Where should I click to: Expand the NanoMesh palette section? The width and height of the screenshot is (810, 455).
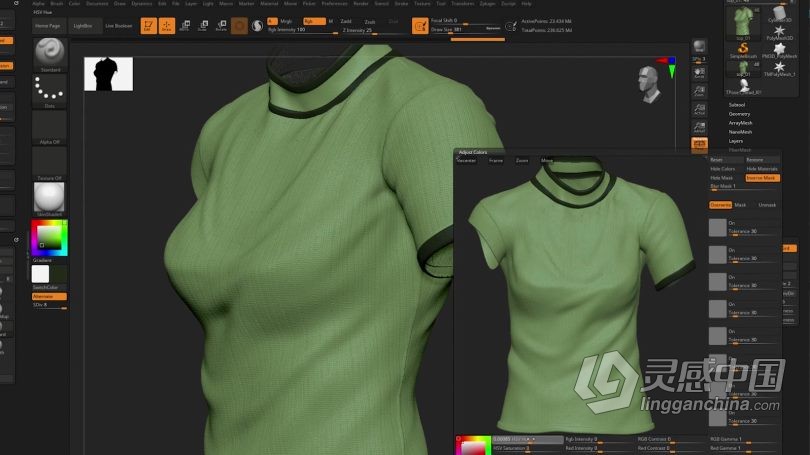coord(740,132)
